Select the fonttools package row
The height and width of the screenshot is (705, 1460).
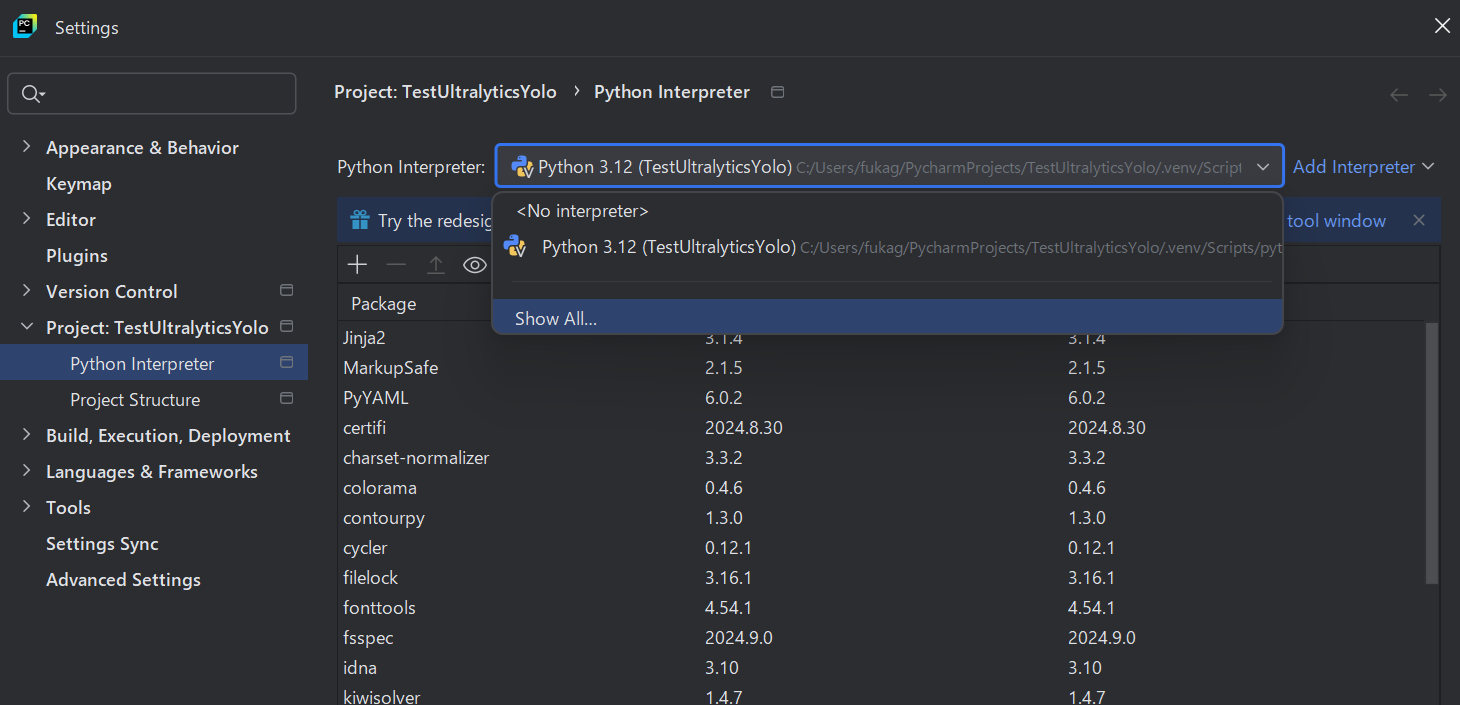(x=882, y=608)
